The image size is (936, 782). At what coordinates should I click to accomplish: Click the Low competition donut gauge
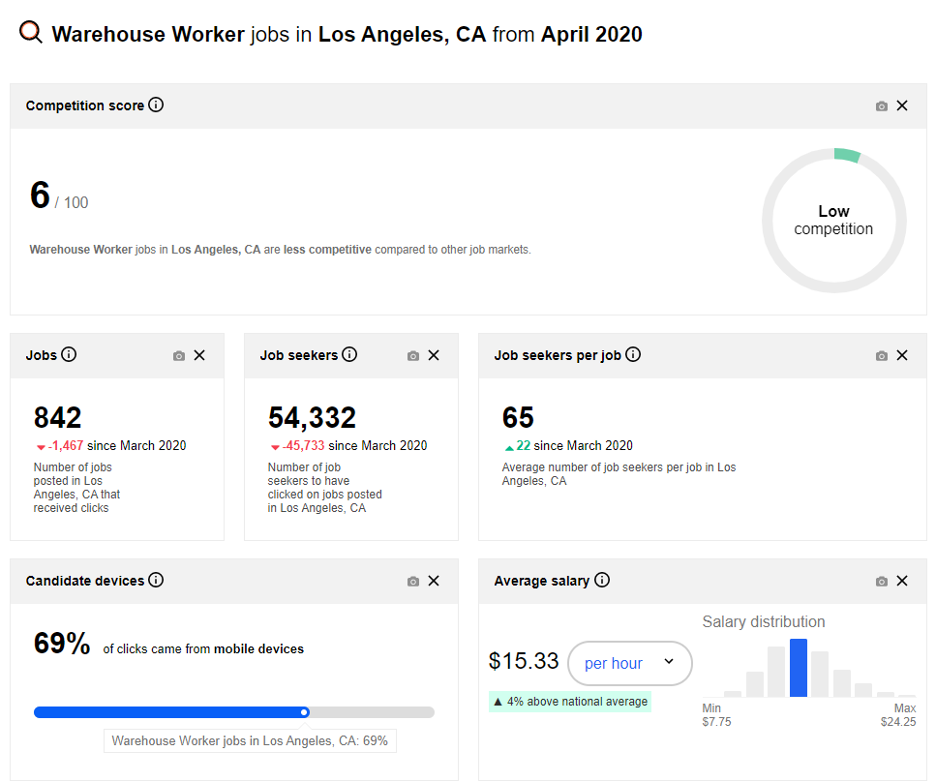pos(834,220)
